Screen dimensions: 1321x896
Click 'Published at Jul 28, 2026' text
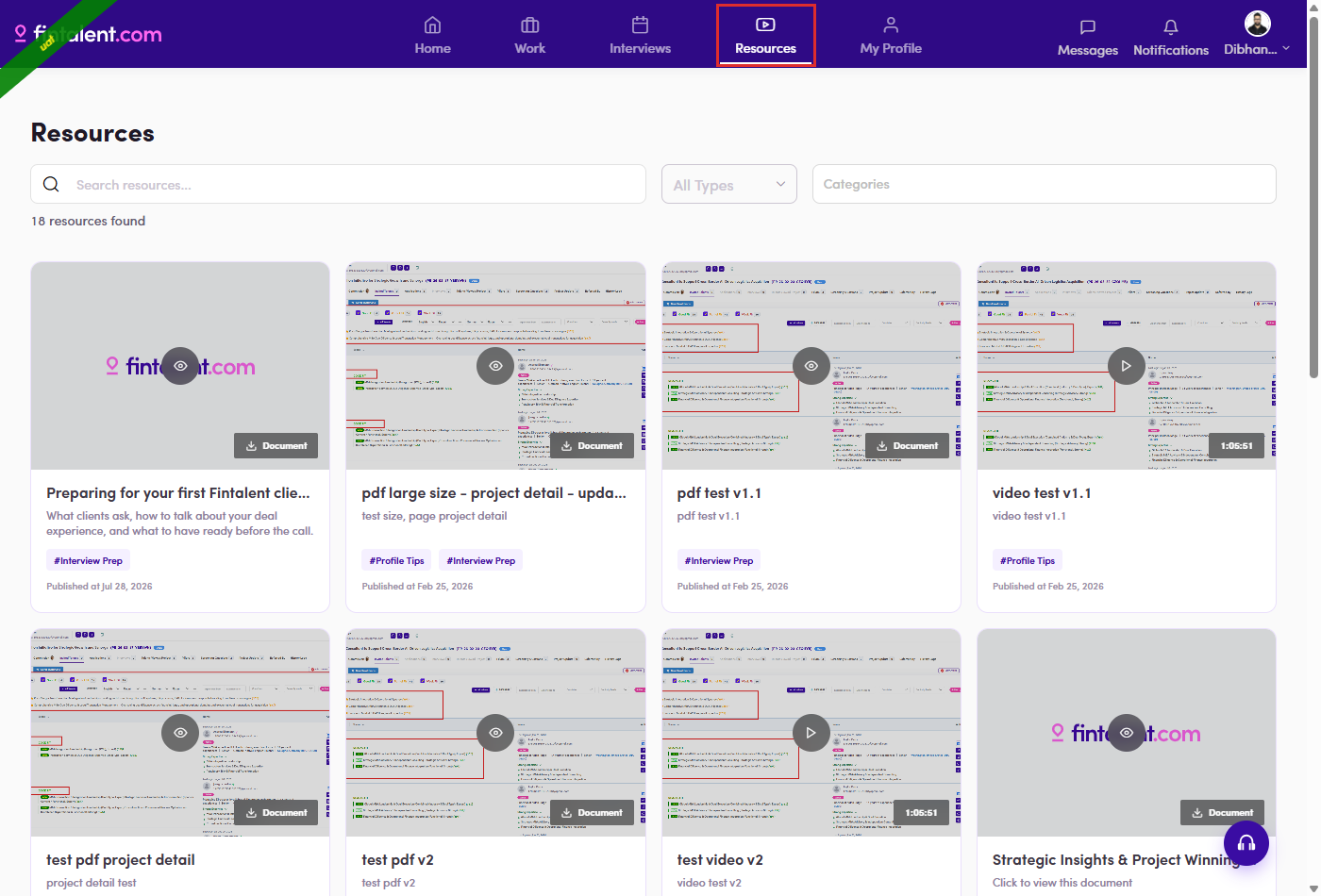click(x=99, y=587)
